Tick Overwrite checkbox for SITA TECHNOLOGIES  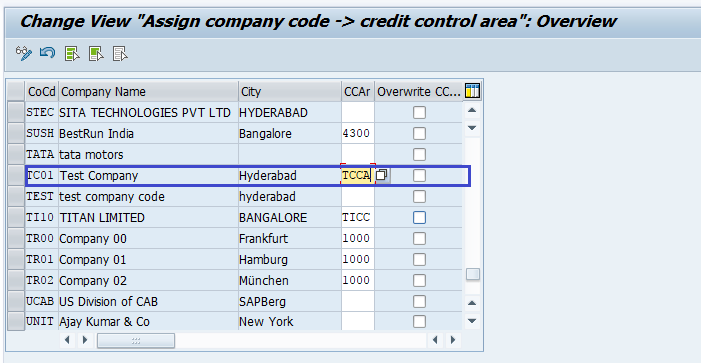[419, 113]
